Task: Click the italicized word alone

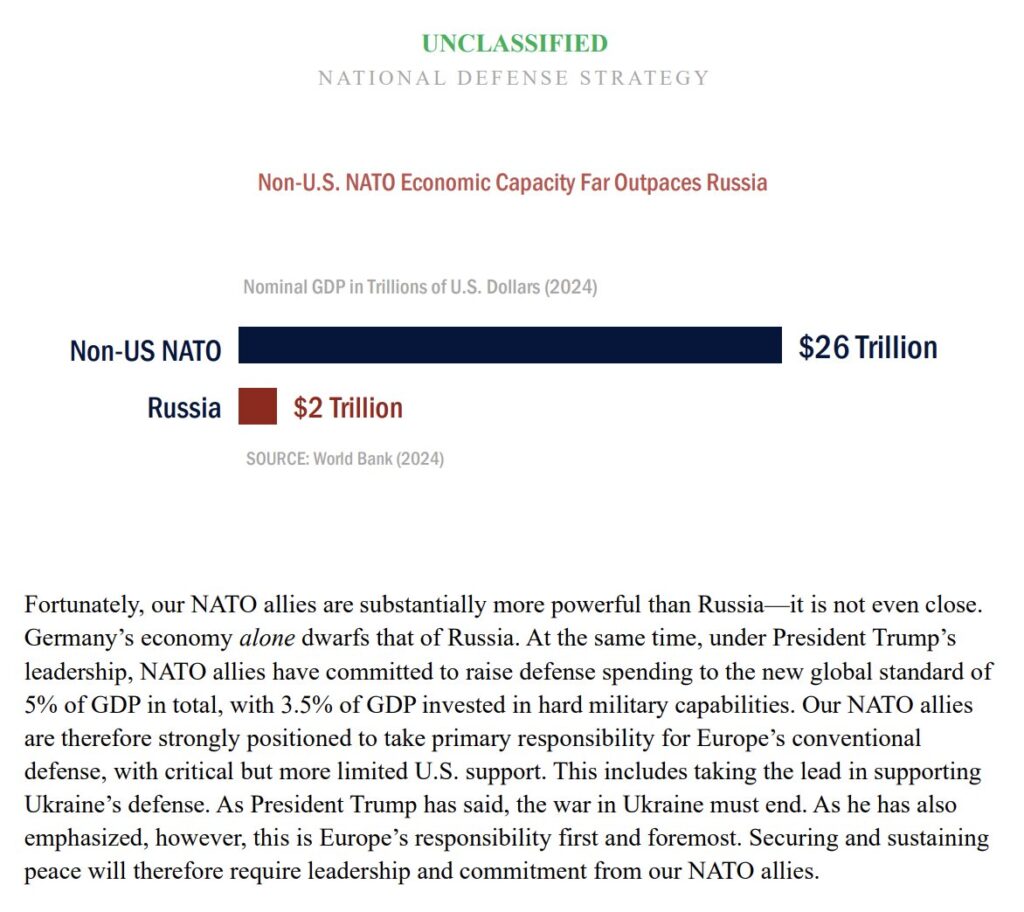Action: (x=267, y=638)
